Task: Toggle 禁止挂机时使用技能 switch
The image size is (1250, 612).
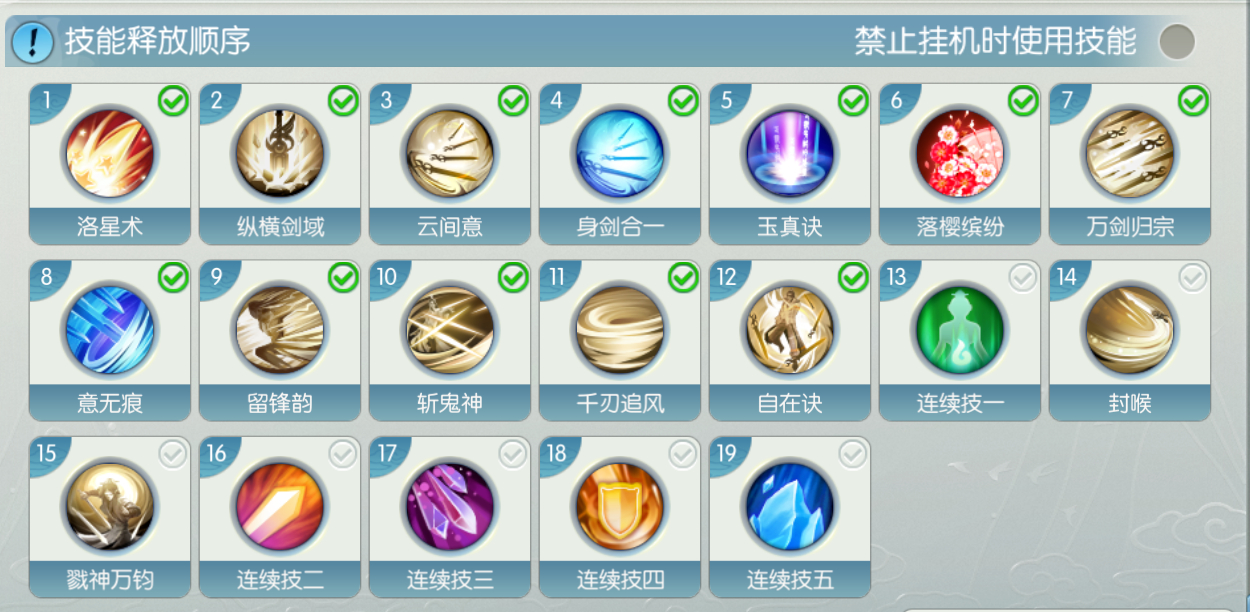Action: pyautogui.click(x=1177, y=41)
